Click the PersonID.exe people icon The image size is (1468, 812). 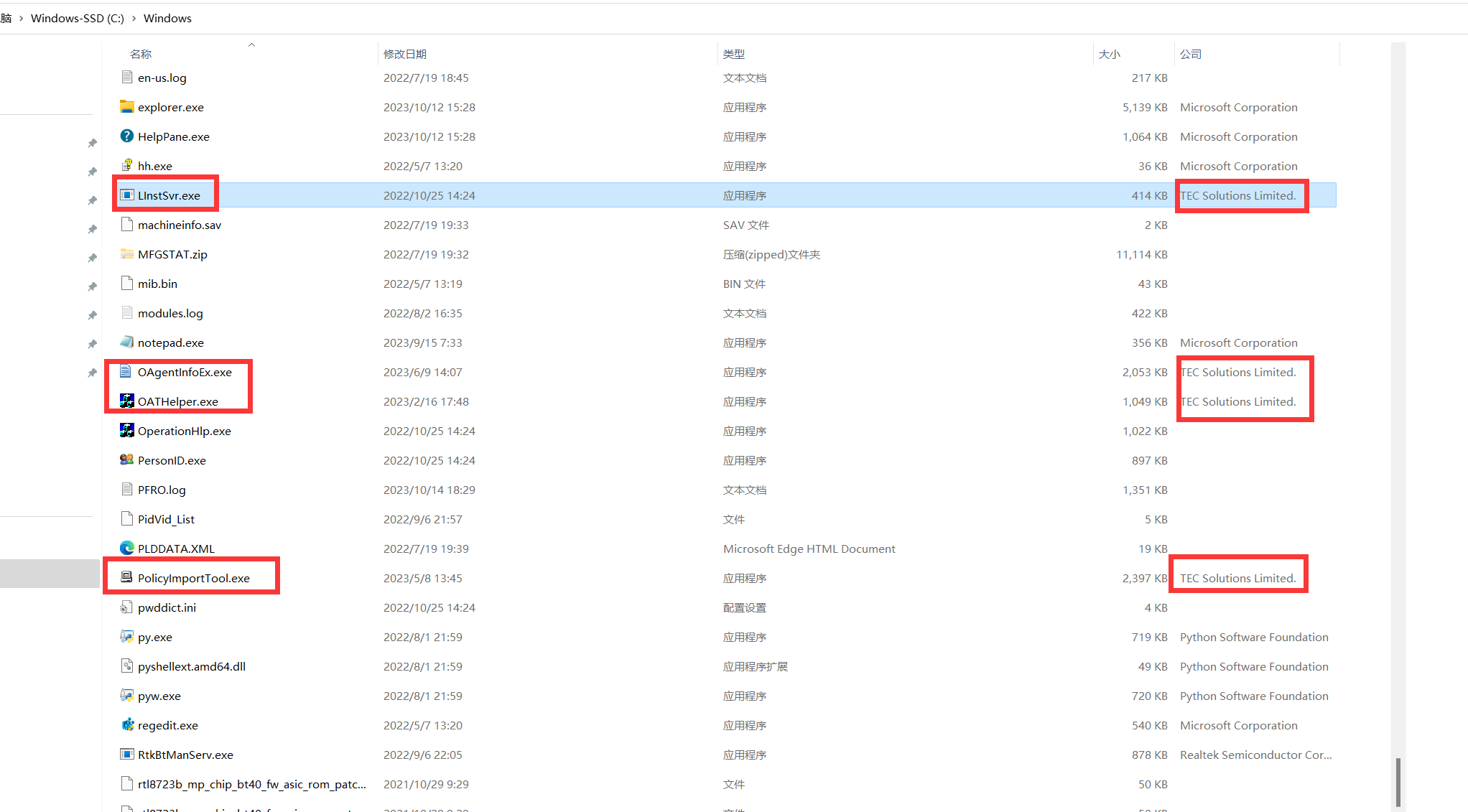point(127,460)
